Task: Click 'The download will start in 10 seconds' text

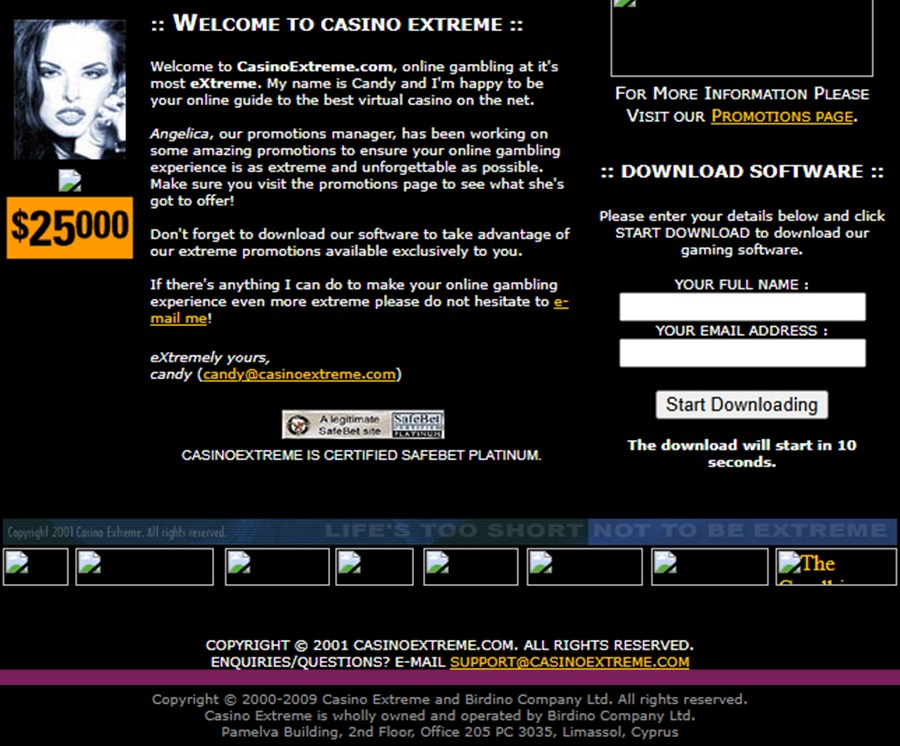Action: coord(742,453)
